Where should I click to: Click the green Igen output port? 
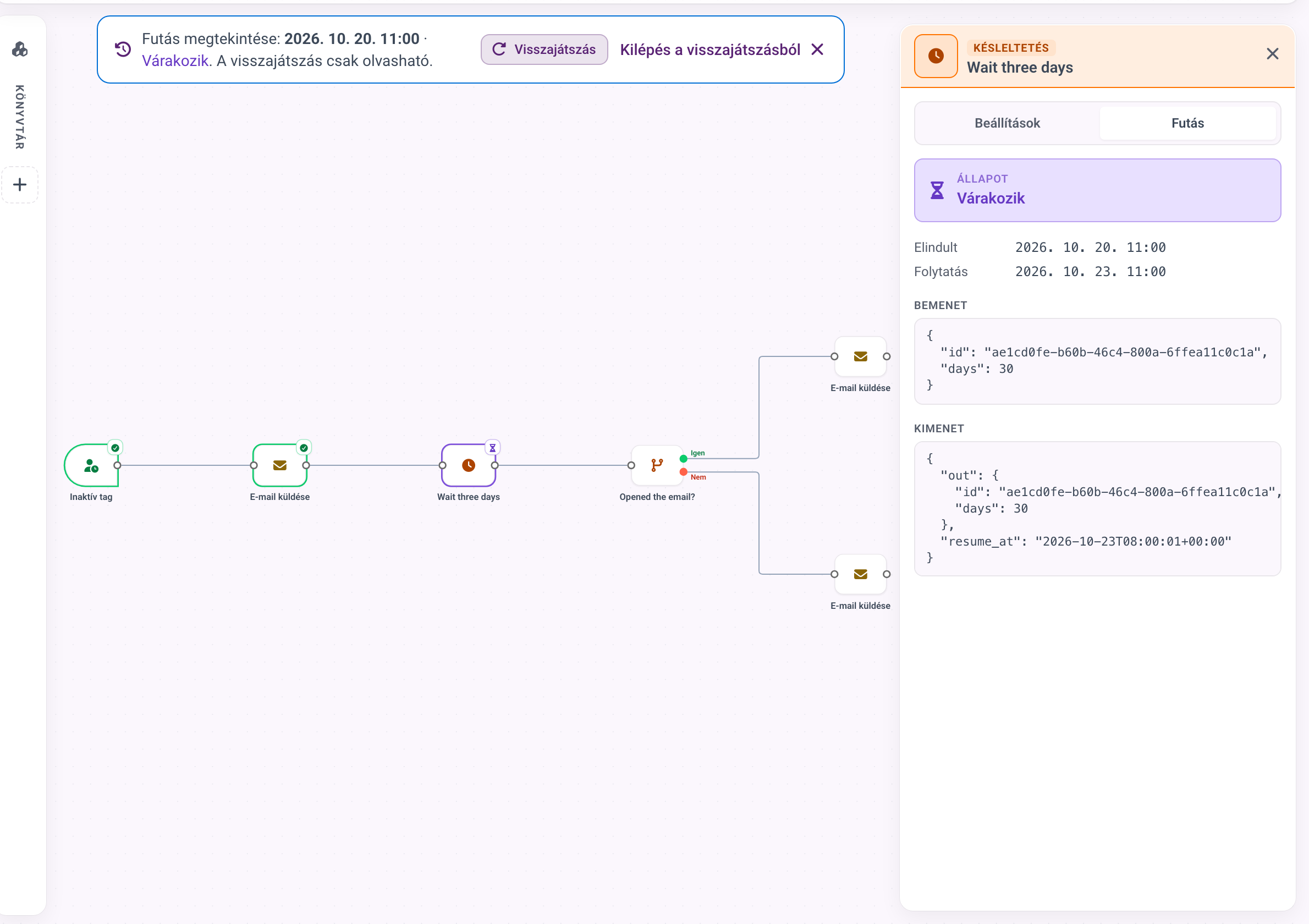pyautogui.click(x=683, y=459)
